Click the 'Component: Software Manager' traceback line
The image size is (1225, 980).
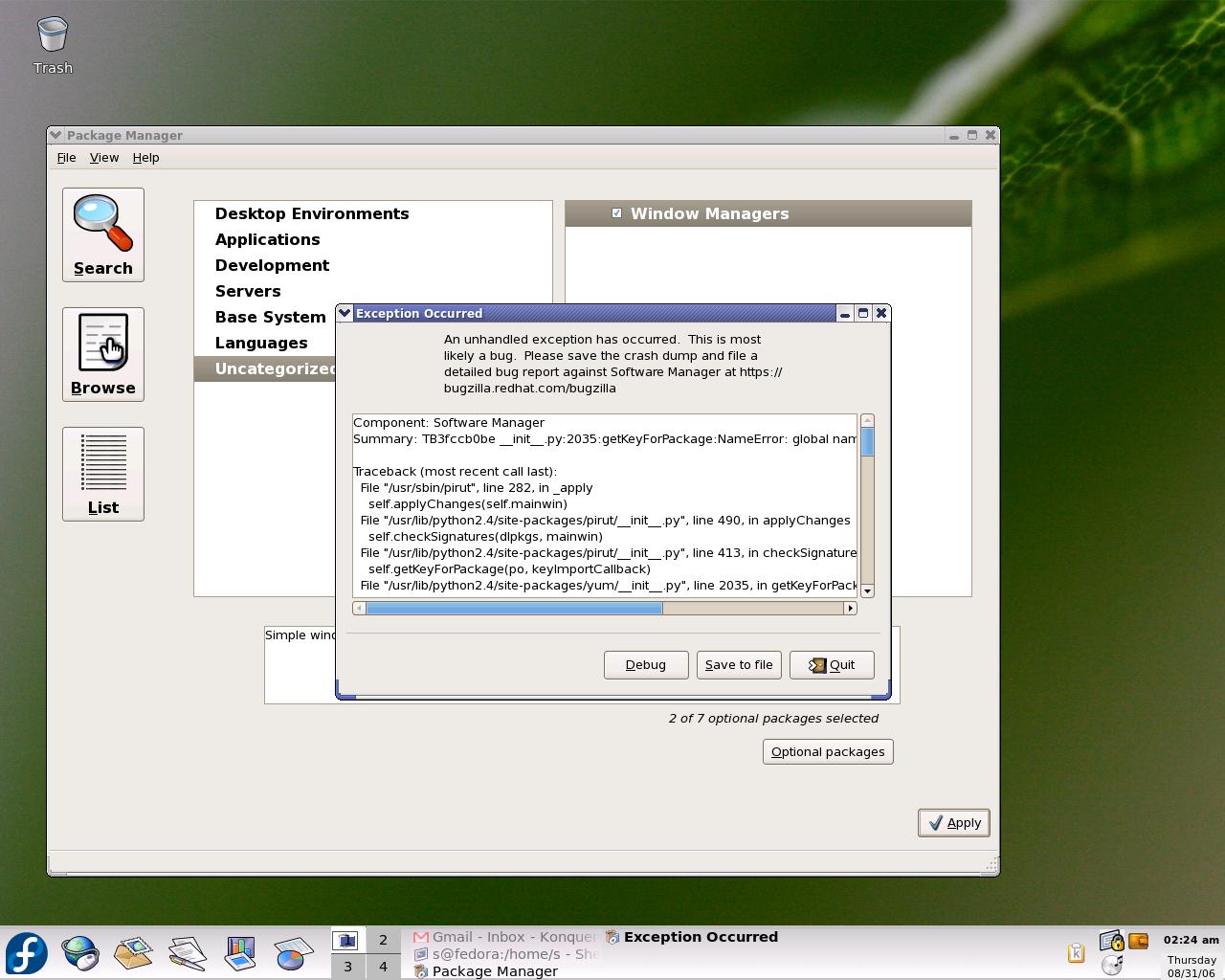(x=449, y=423)
